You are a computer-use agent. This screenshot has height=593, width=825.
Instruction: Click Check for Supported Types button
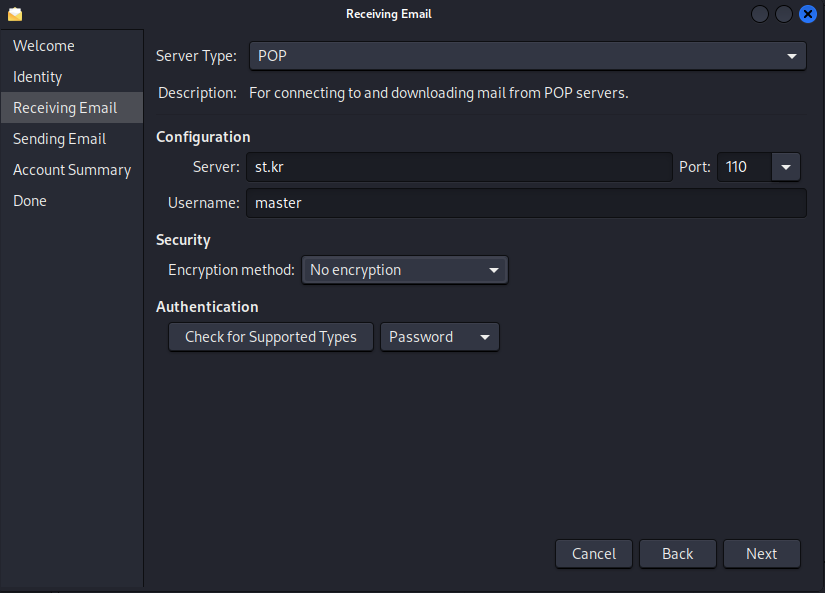271,337
